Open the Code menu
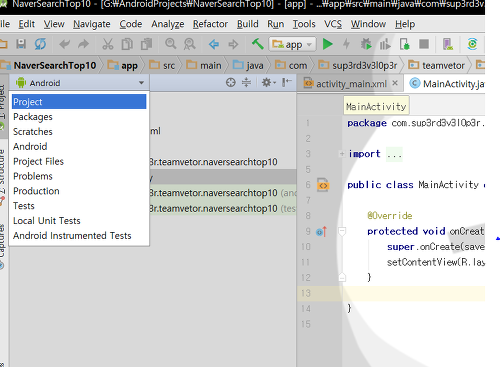The width and height of the screenshot is (500, 367). coord(131,24)
